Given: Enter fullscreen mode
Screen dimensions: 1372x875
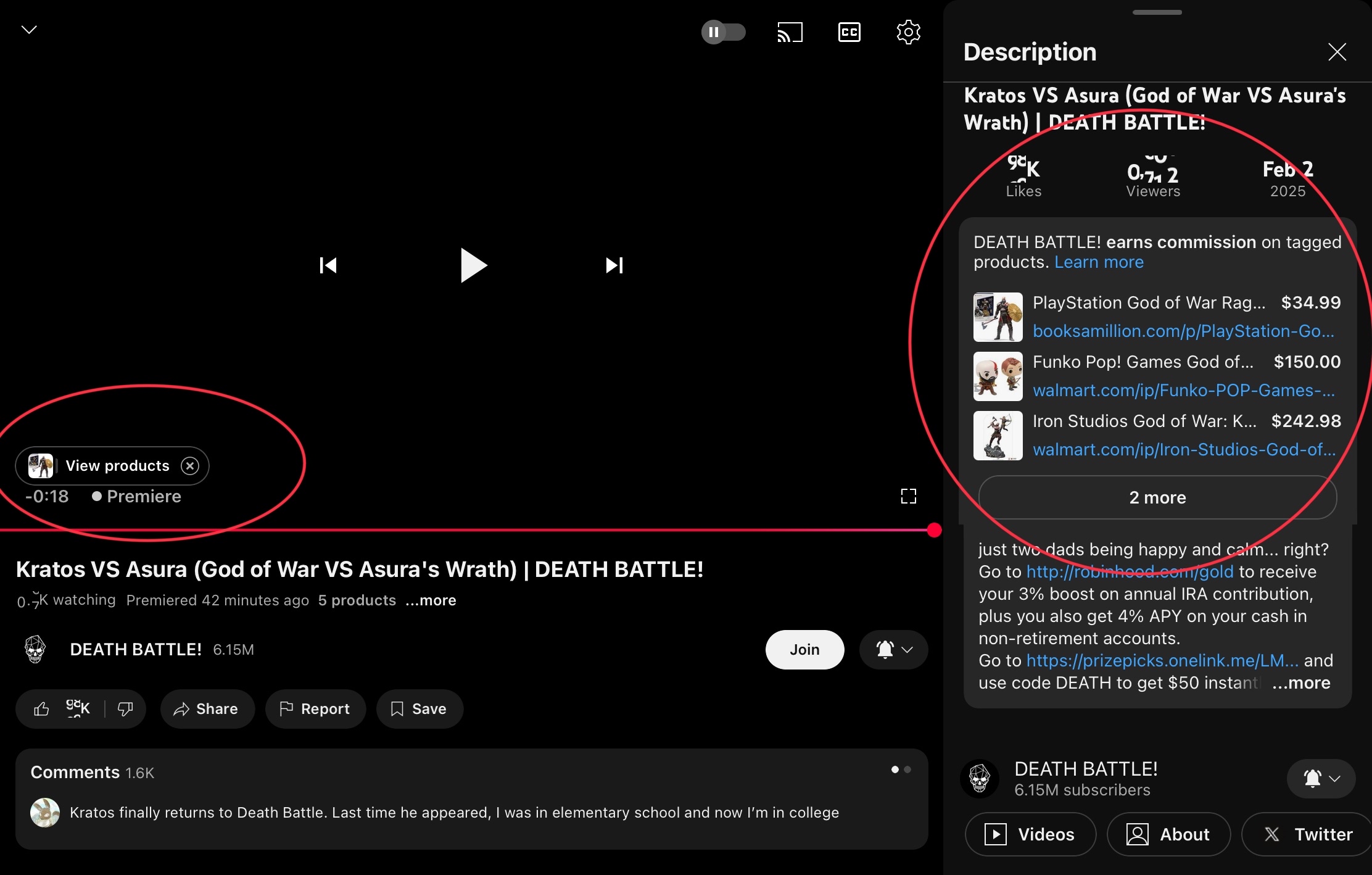Looking at the screenshot, I should (x=908, y=496).
